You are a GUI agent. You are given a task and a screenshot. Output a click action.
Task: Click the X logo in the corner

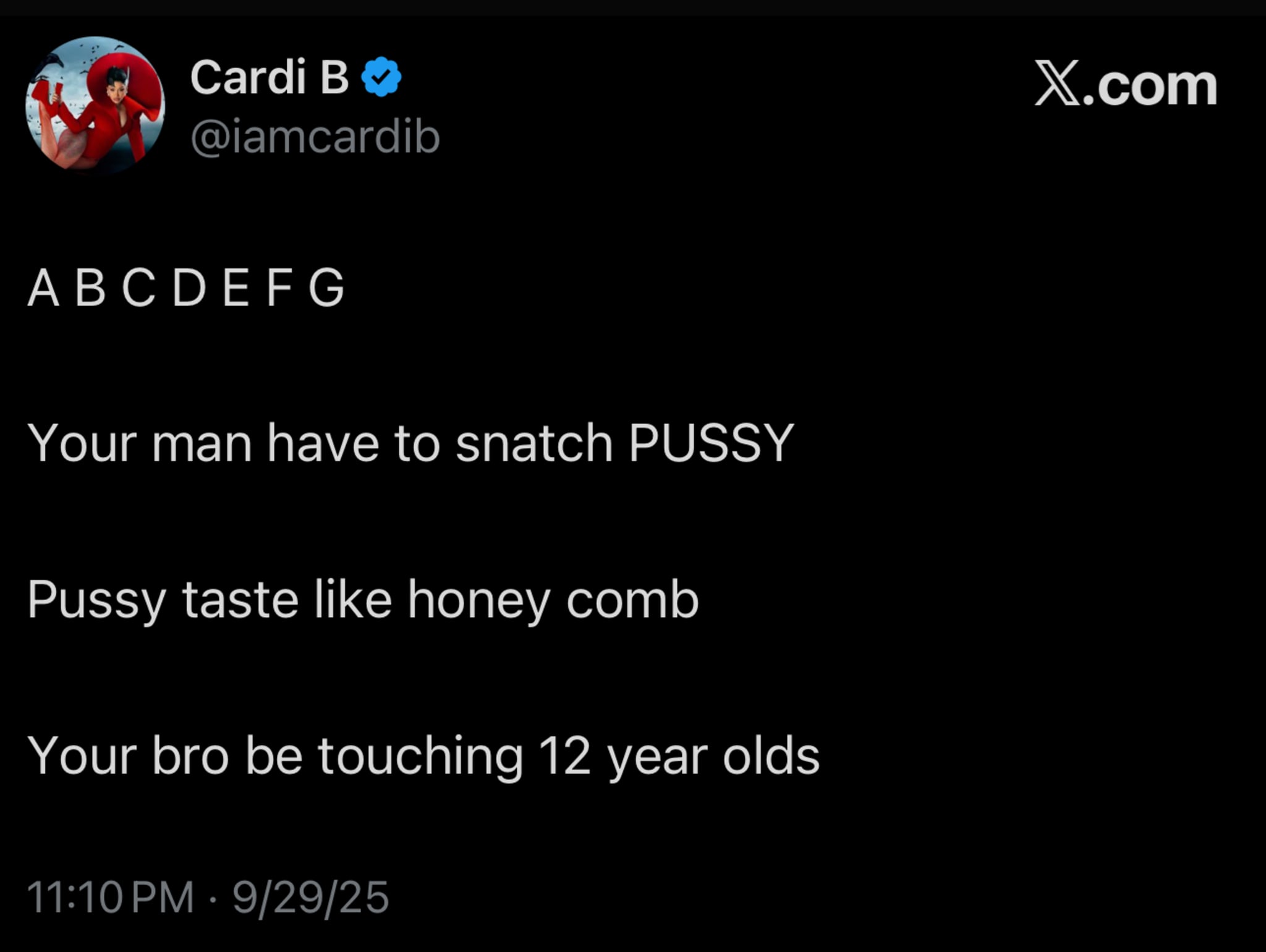(x=1057, y=84)
